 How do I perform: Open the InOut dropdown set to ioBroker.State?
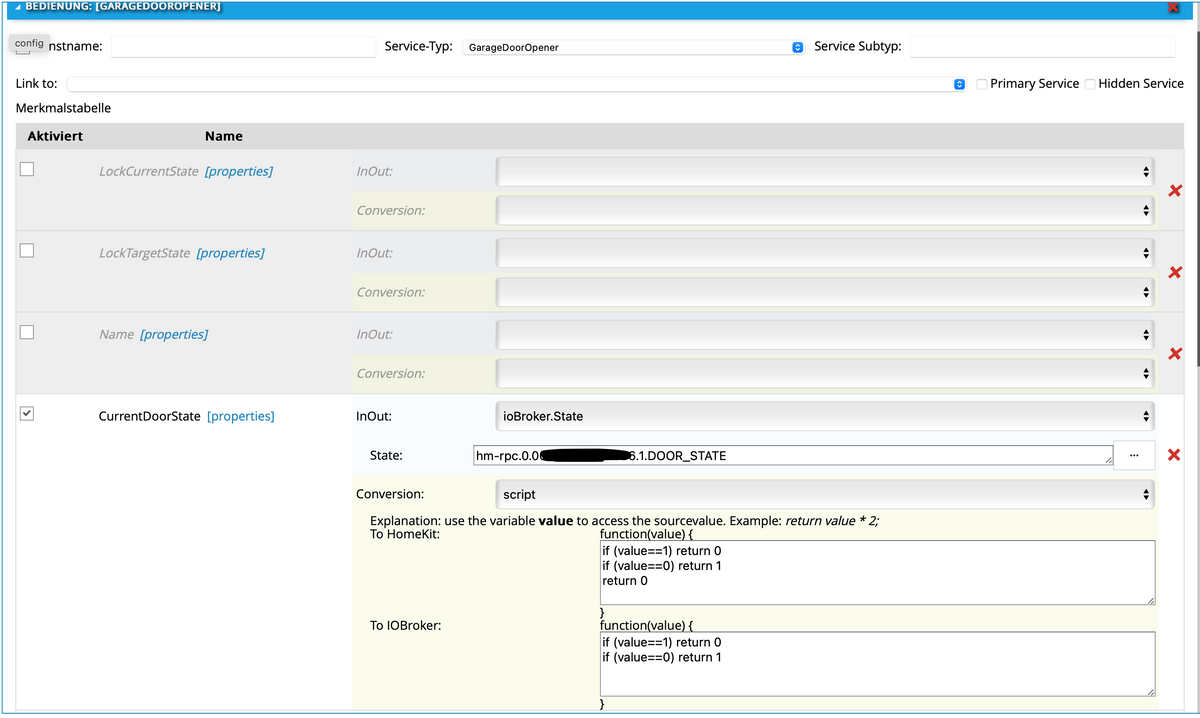pos(826,416)
